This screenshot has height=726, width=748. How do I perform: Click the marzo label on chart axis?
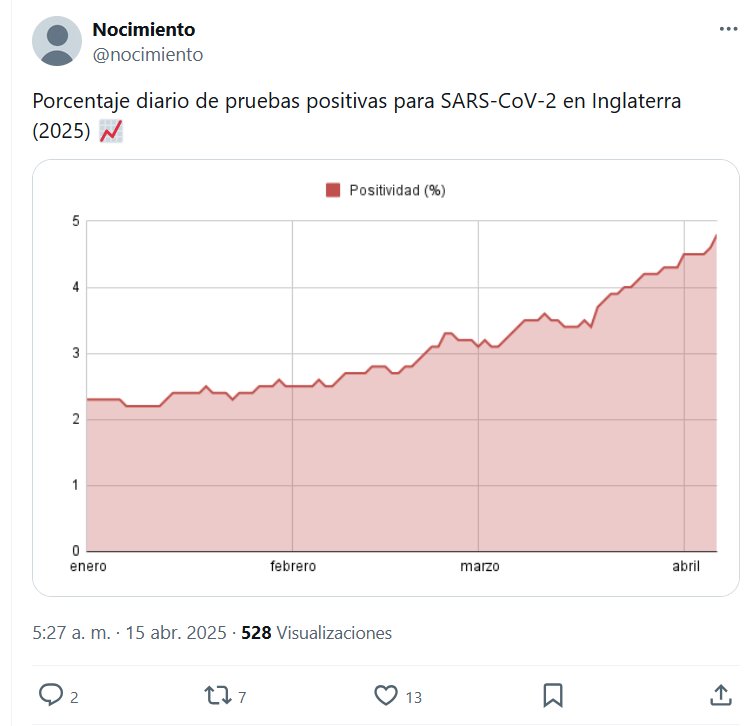480,567
